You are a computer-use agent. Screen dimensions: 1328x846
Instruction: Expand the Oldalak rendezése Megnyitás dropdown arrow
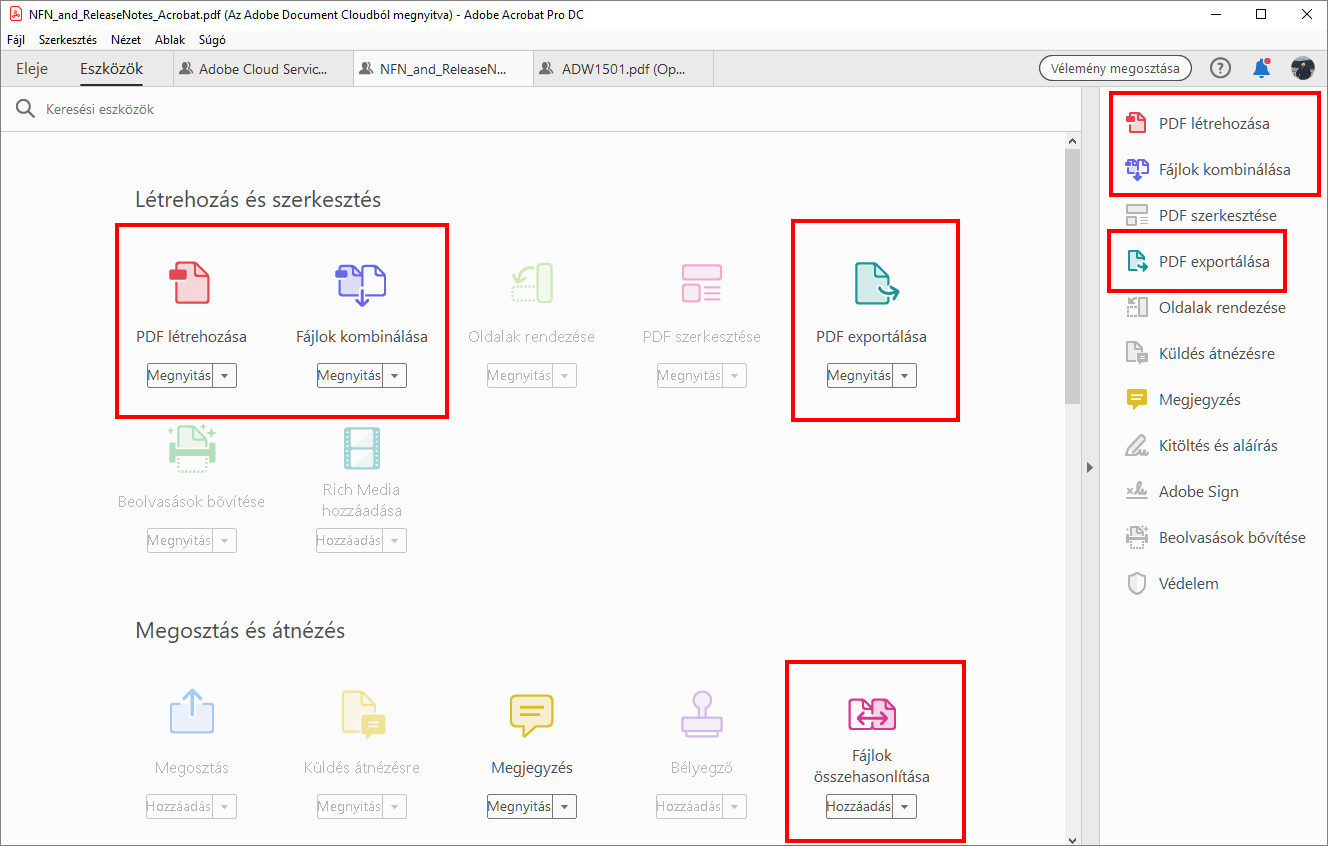pyautogui.click(x=566, y=376)
